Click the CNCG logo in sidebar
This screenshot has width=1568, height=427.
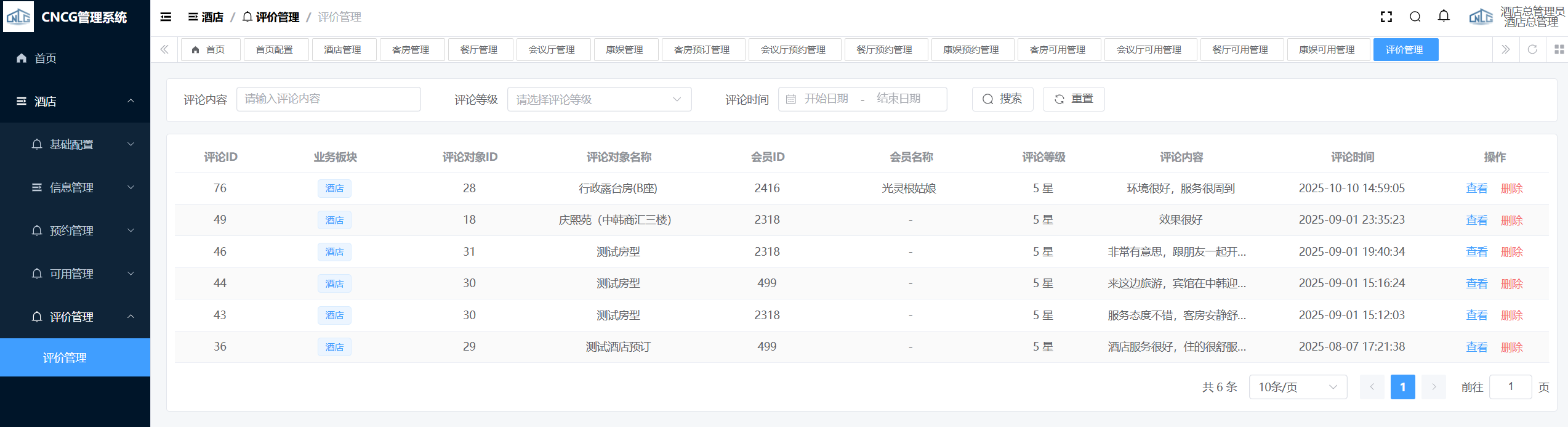point(18,17)
